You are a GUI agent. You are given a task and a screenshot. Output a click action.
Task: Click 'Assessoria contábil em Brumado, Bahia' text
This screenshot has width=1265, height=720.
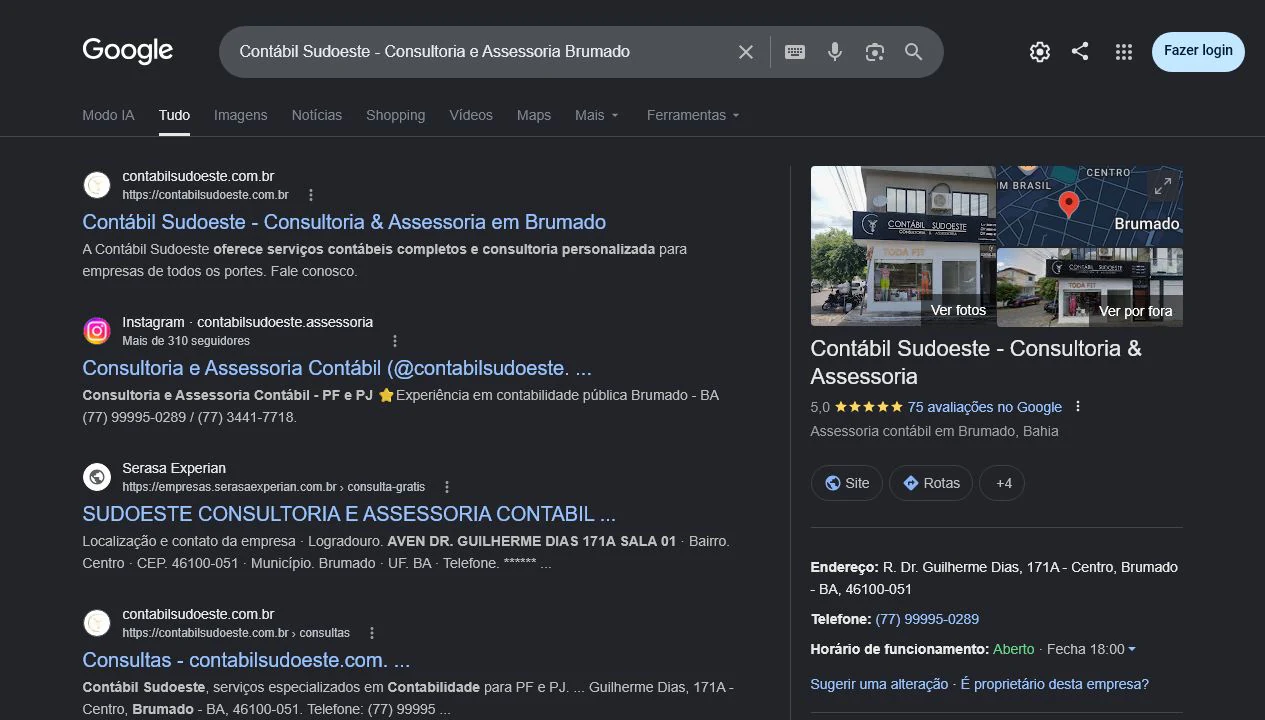coord(934,431)
